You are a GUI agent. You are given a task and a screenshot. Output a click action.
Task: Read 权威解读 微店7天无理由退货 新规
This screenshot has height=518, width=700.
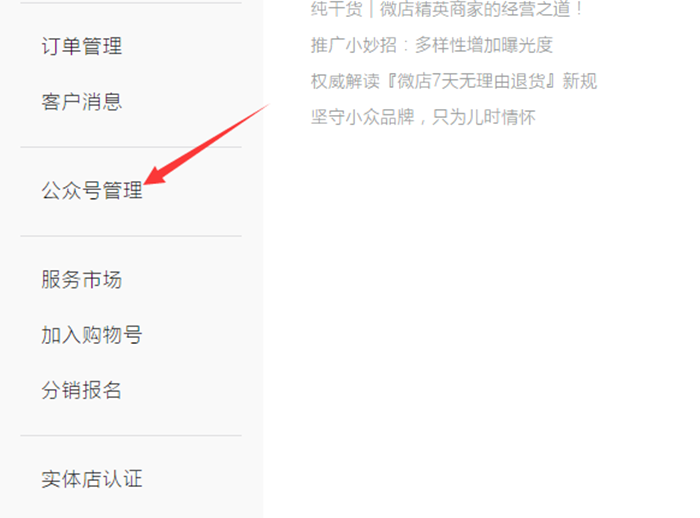(x=454, y=81)
